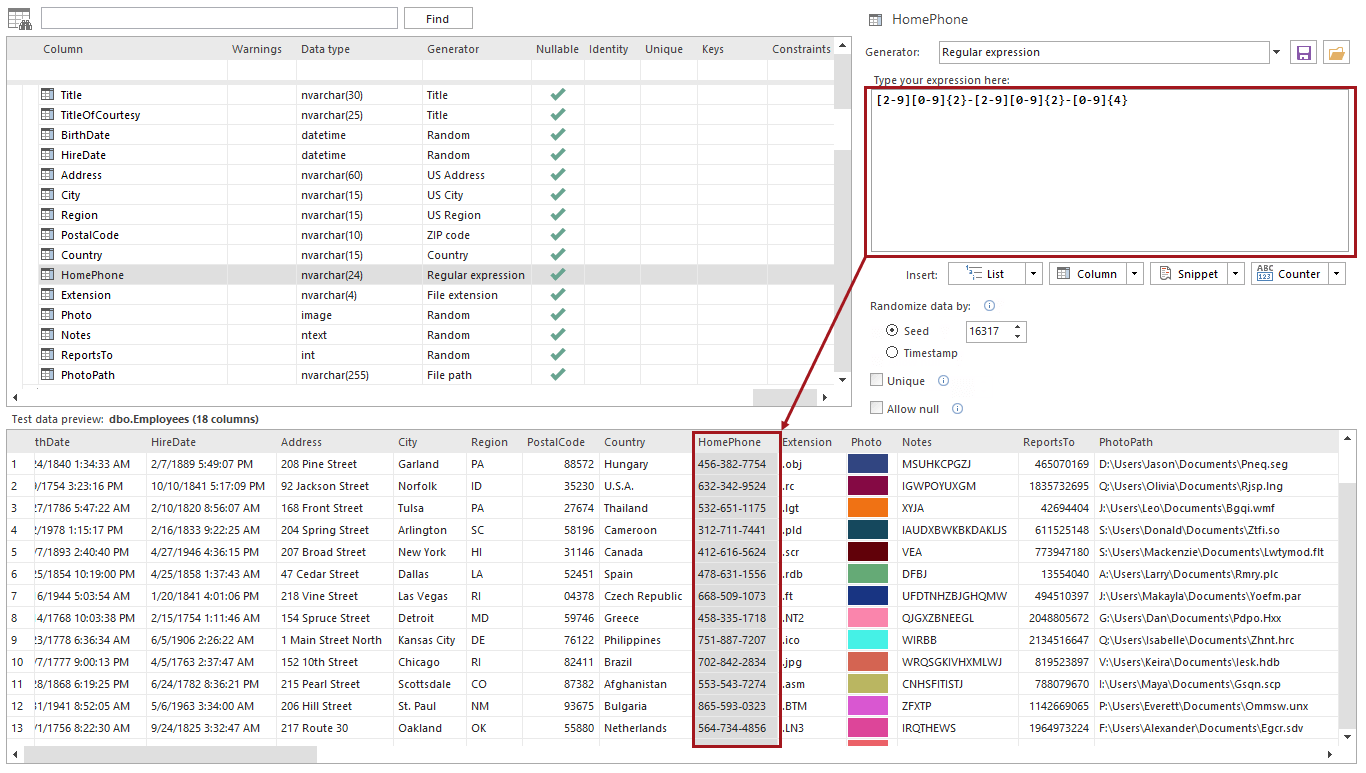Open the Generator dropdown arrow
The width and height of the screenshot is (1366, 773).
[1276, 53]
